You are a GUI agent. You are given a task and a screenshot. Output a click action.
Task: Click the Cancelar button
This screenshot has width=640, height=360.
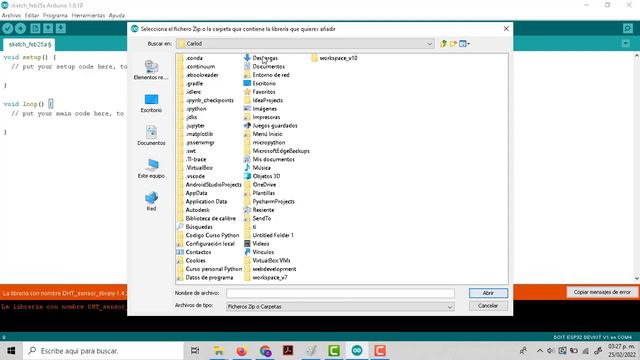(x=488, y=306)
